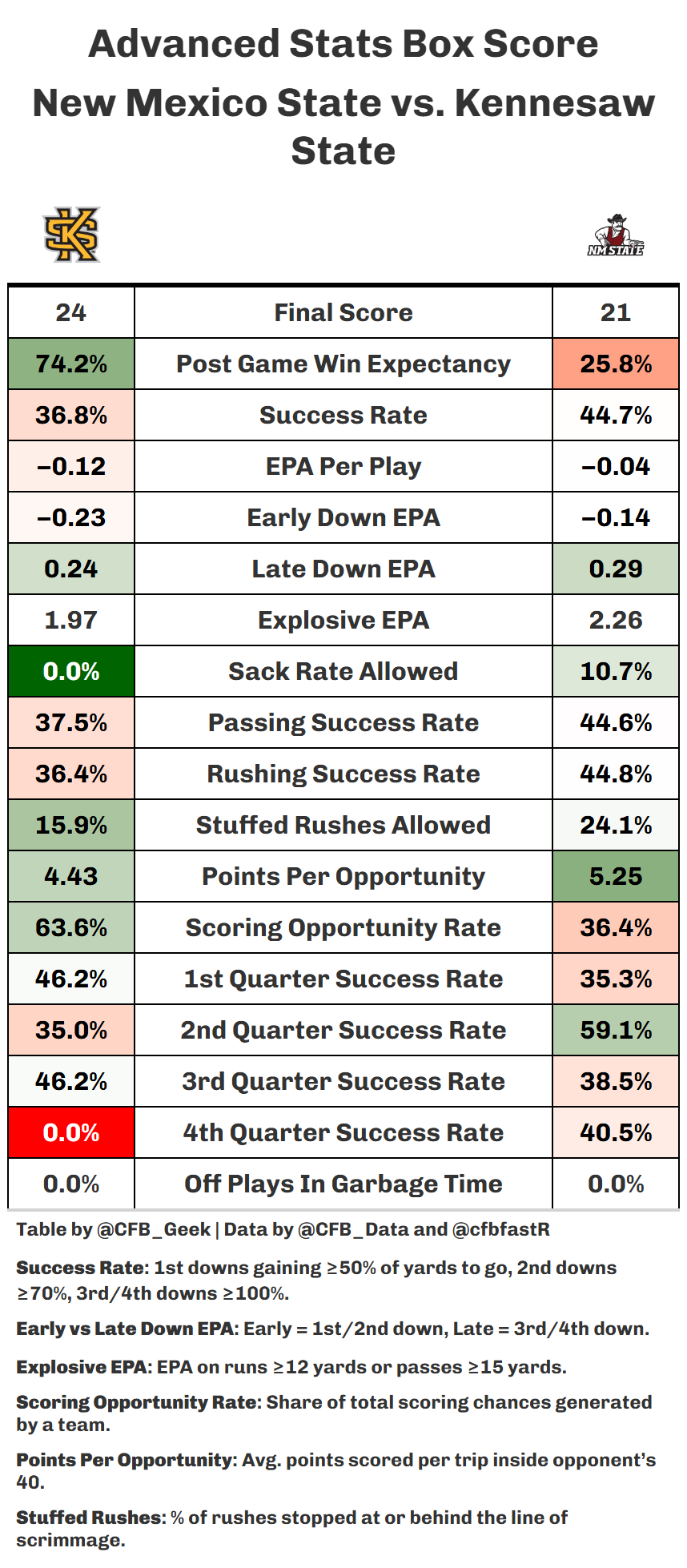687x1568 pixels.
Task: Select the dark green 0.0% sack rate cell
Action: point(71,671)
